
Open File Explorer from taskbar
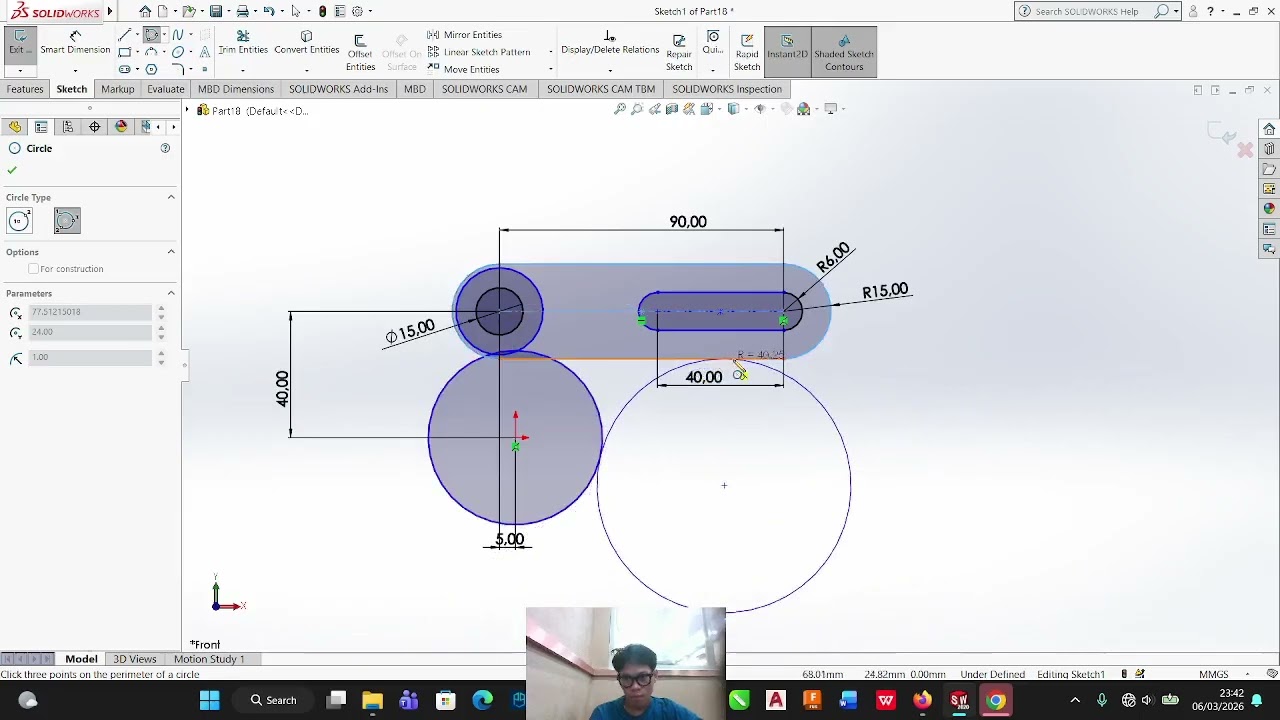point(372,700)
